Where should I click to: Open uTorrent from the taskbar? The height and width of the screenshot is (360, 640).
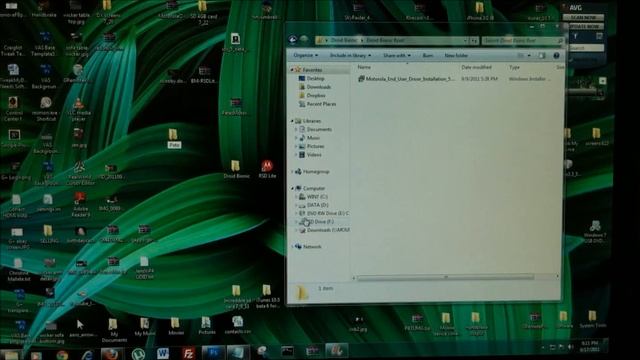138,353
